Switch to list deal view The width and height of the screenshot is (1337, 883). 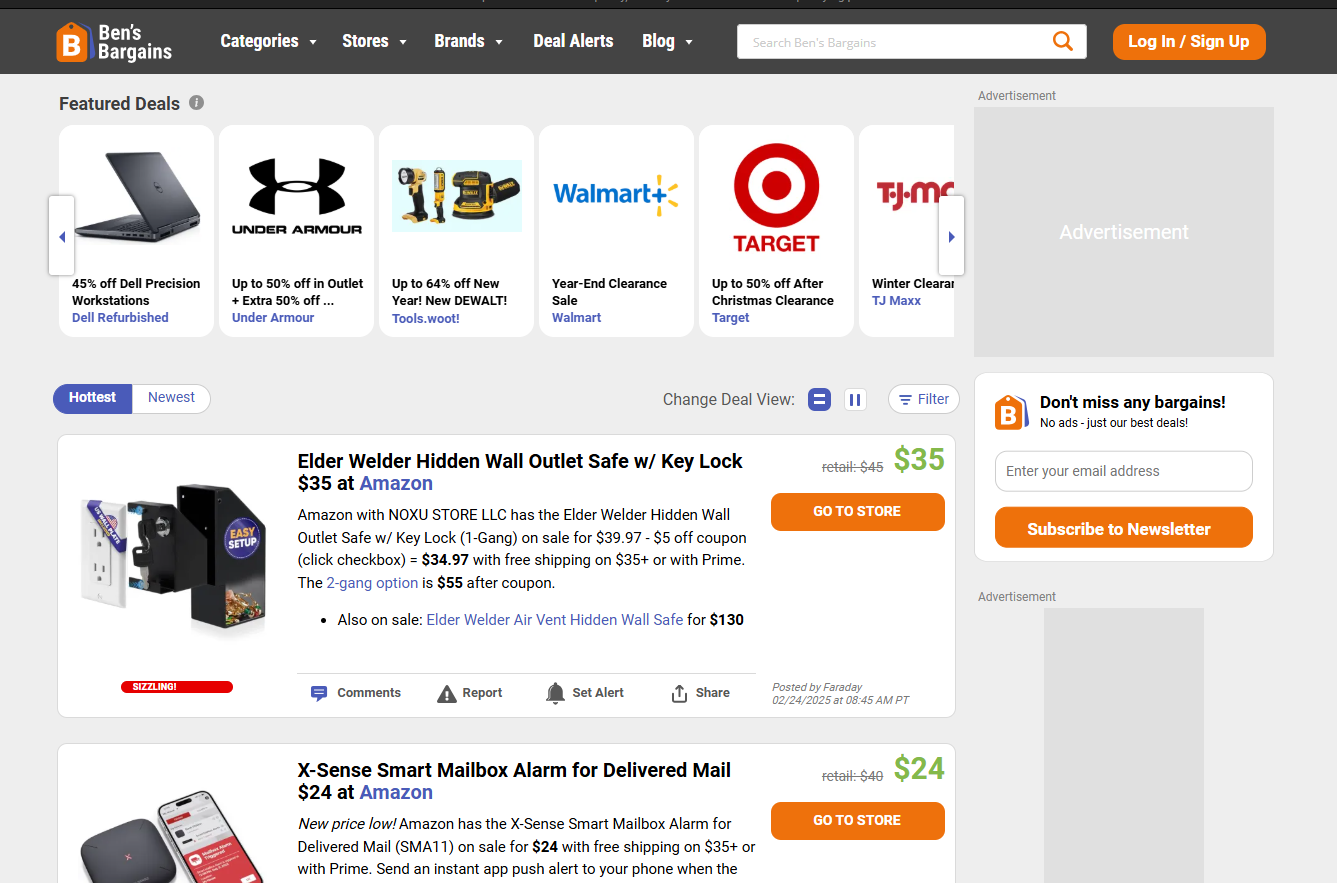(820, 400)
